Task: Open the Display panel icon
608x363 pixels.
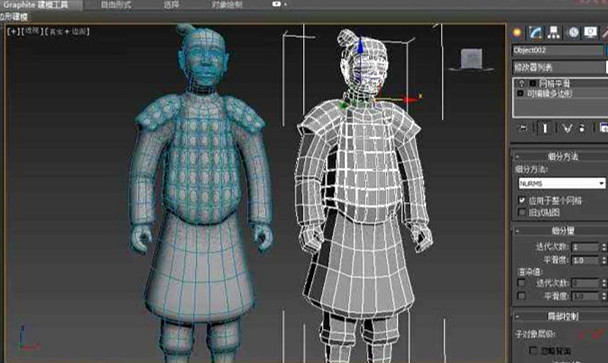Action: coord(590,33)
